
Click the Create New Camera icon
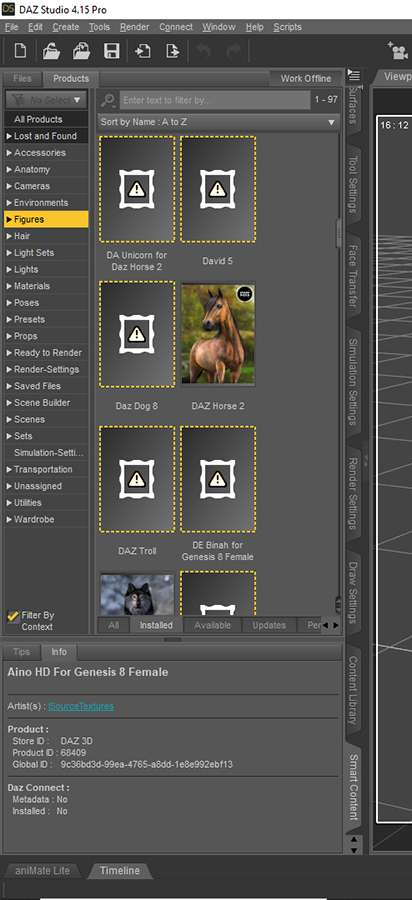point(397,51)
